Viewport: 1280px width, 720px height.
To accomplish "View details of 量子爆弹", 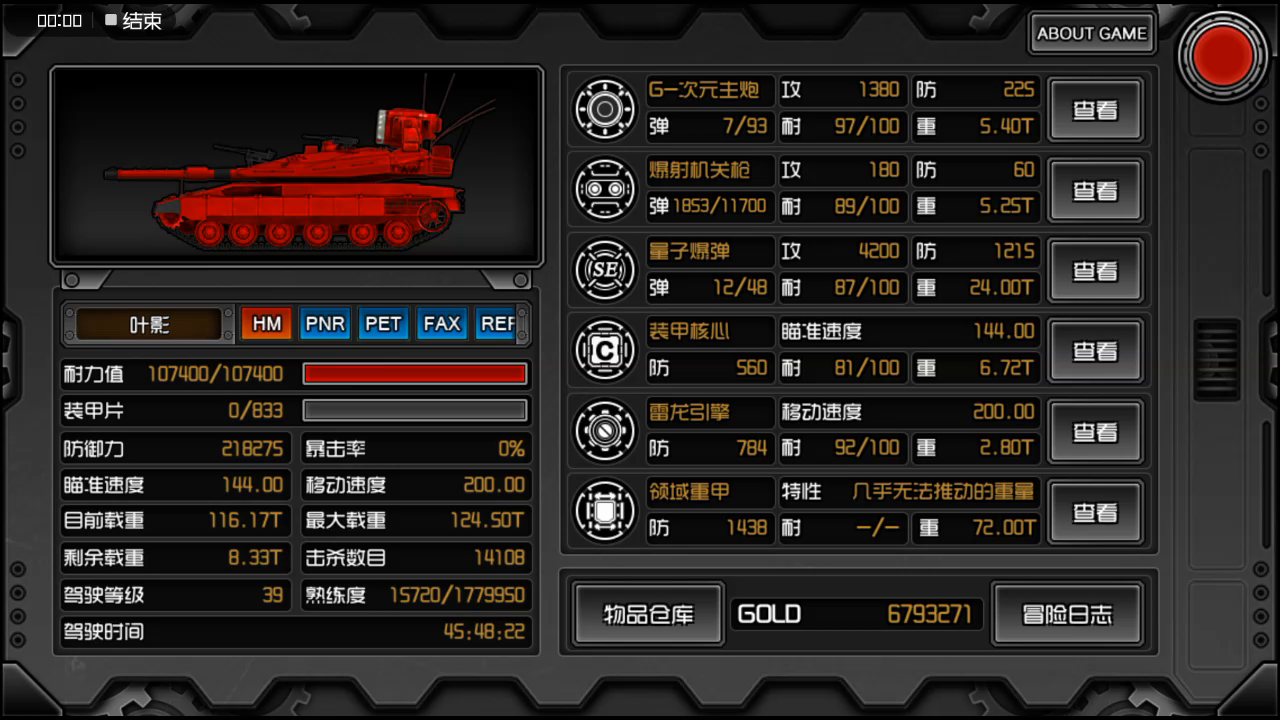I will [x=1095, y=271].
